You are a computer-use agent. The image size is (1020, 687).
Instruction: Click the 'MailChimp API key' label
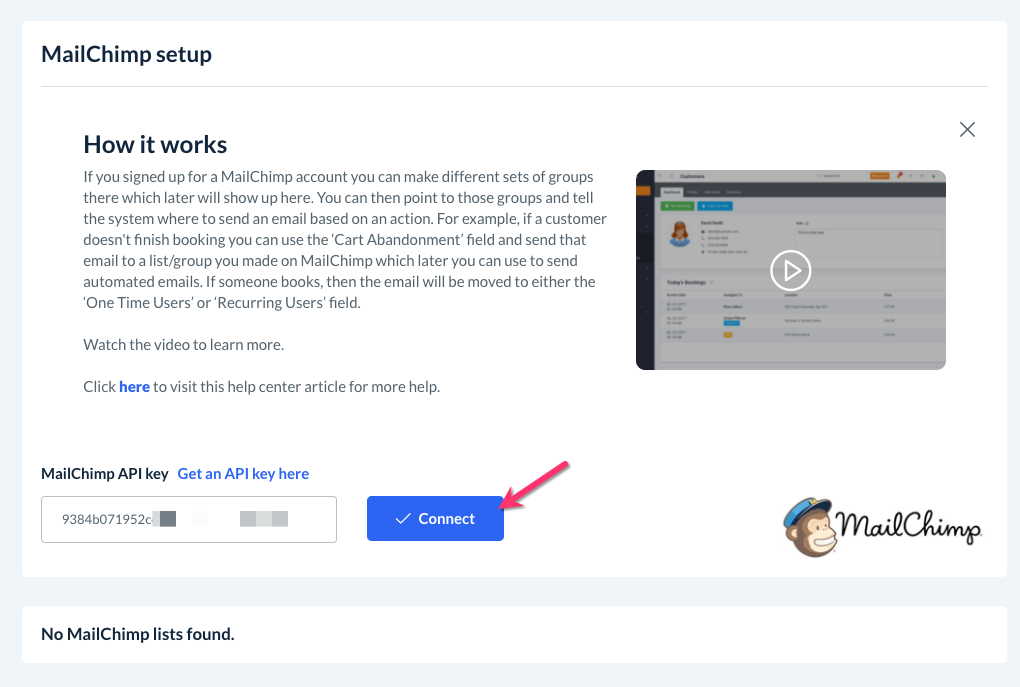pyautogui.click(x=105, y=474)
